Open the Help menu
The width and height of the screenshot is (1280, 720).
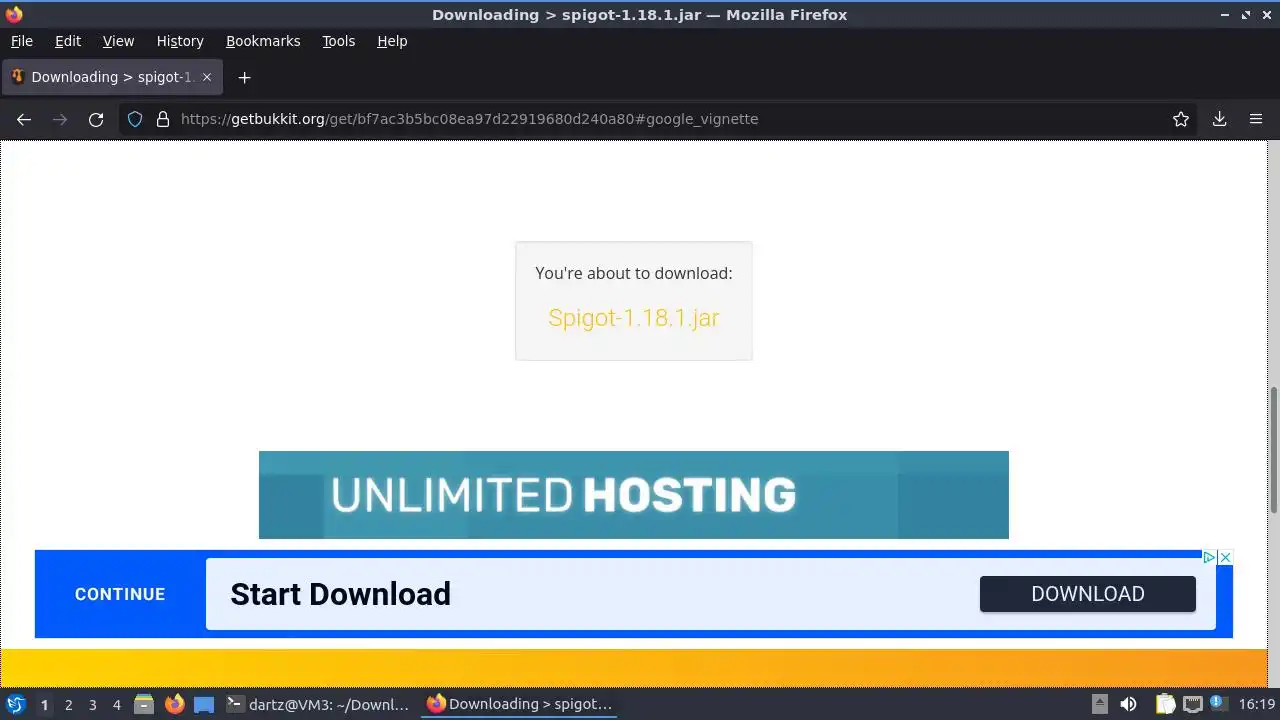pos(392,41)
